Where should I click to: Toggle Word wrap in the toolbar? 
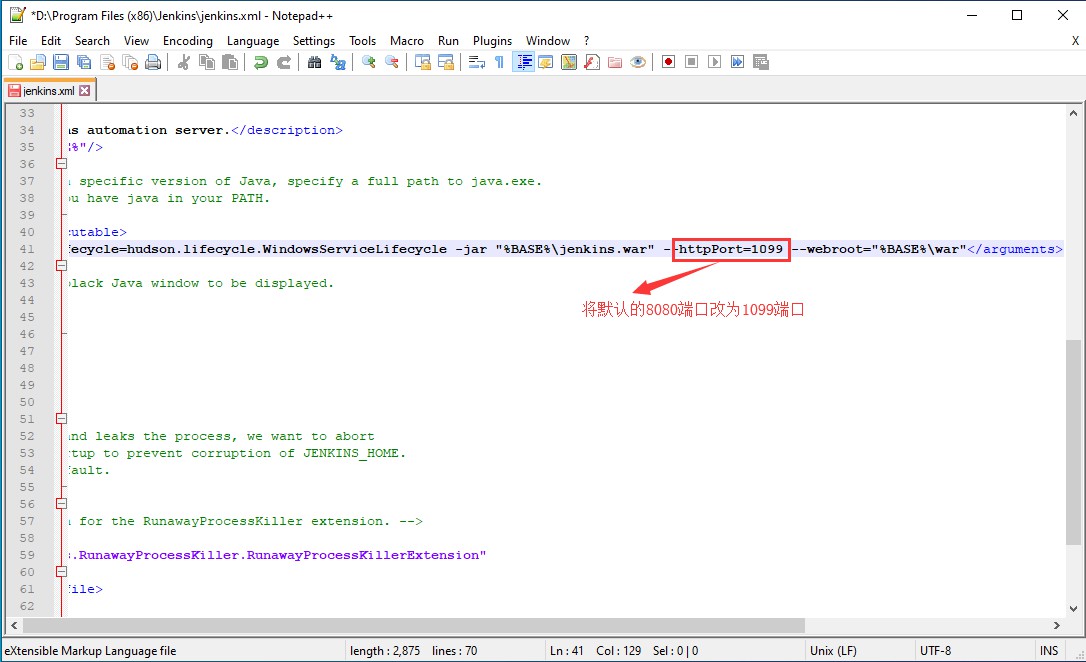476,62
